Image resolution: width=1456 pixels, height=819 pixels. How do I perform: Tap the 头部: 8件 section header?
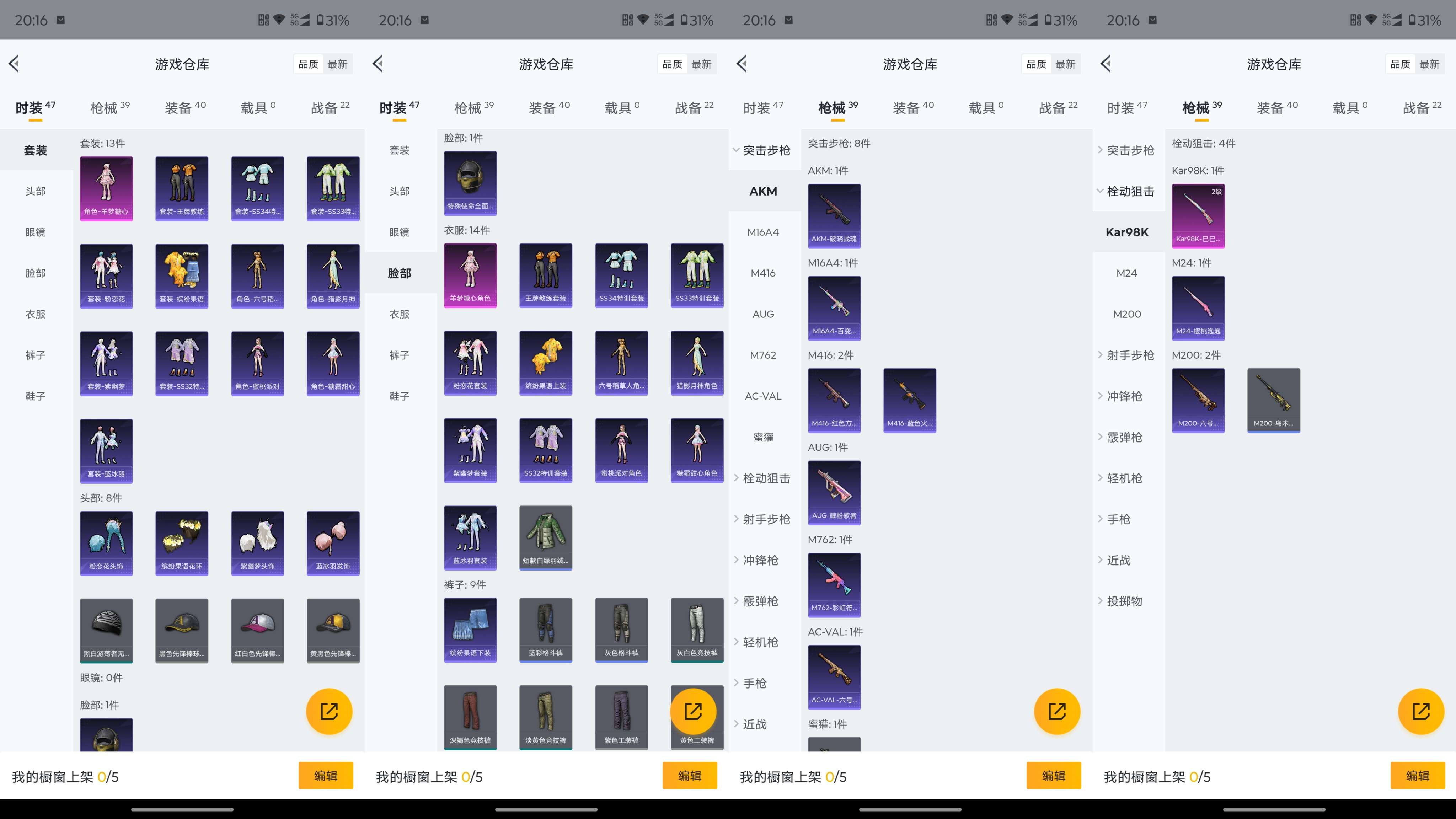101,498
